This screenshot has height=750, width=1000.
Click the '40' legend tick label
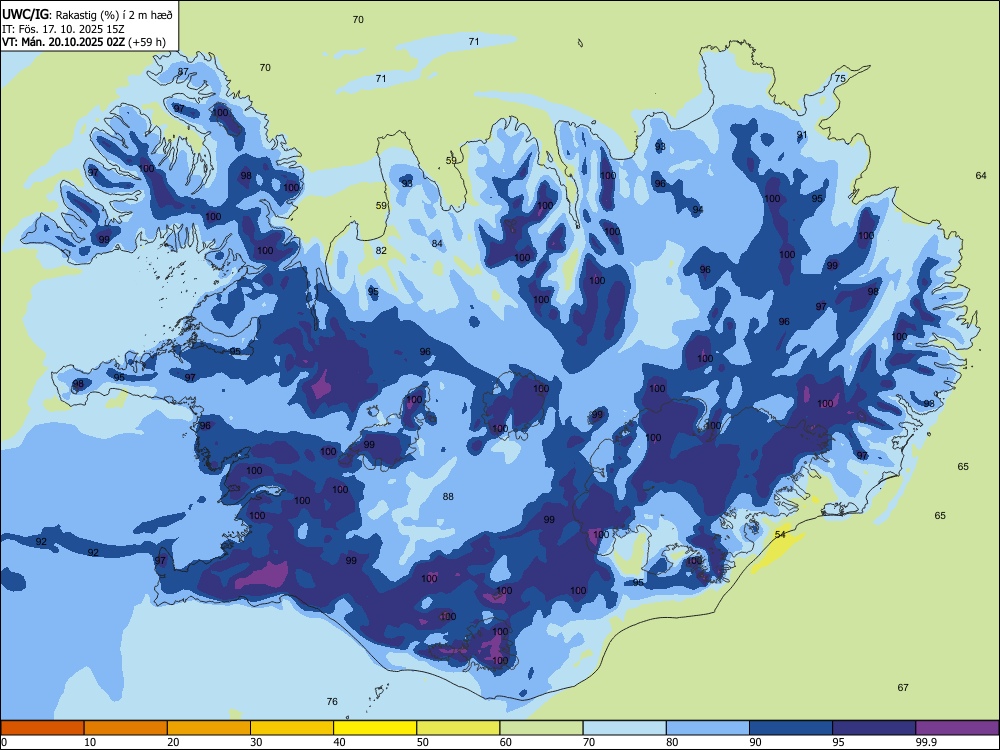click(340, 742)
